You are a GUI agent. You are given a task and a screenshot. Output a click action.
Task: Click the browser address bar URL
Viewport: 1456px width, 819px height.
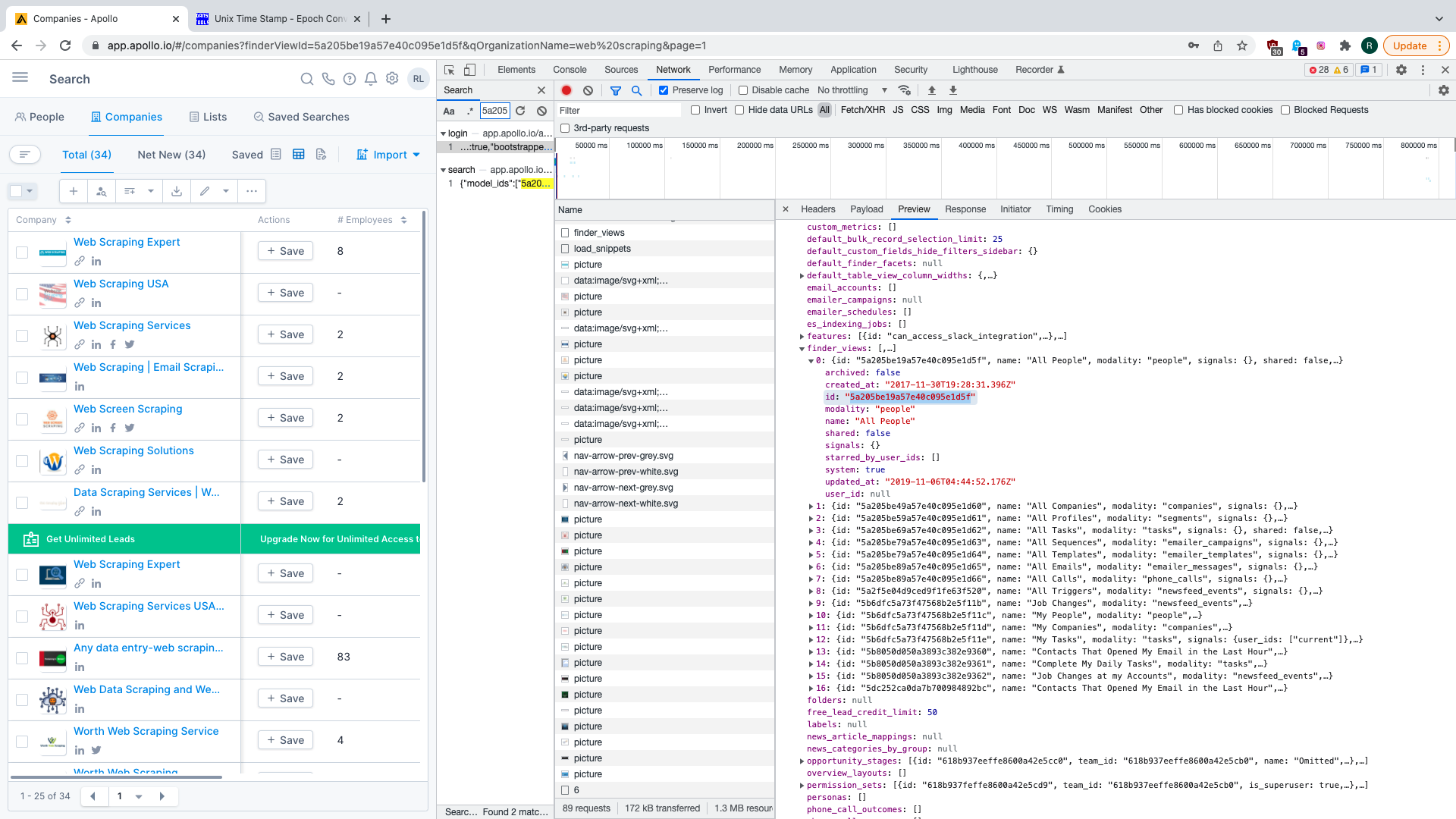coord(406,45)
